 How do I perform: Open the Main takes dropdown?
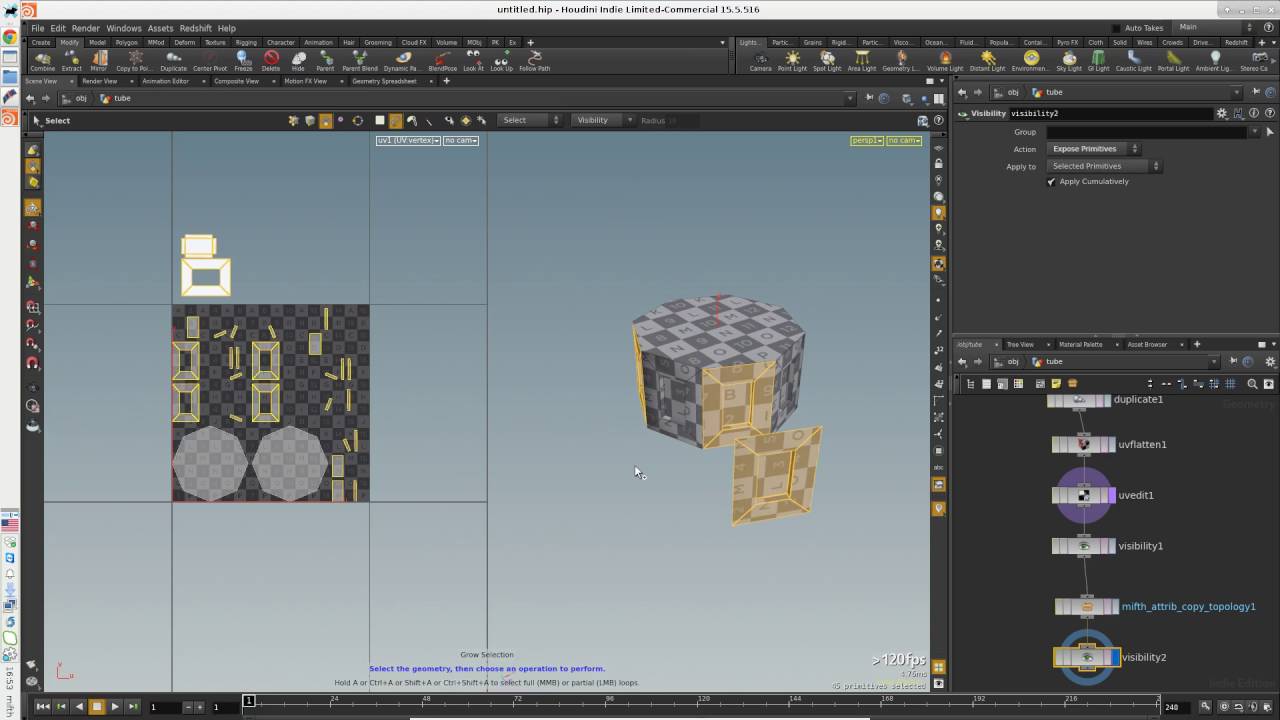click(1211, 28)
